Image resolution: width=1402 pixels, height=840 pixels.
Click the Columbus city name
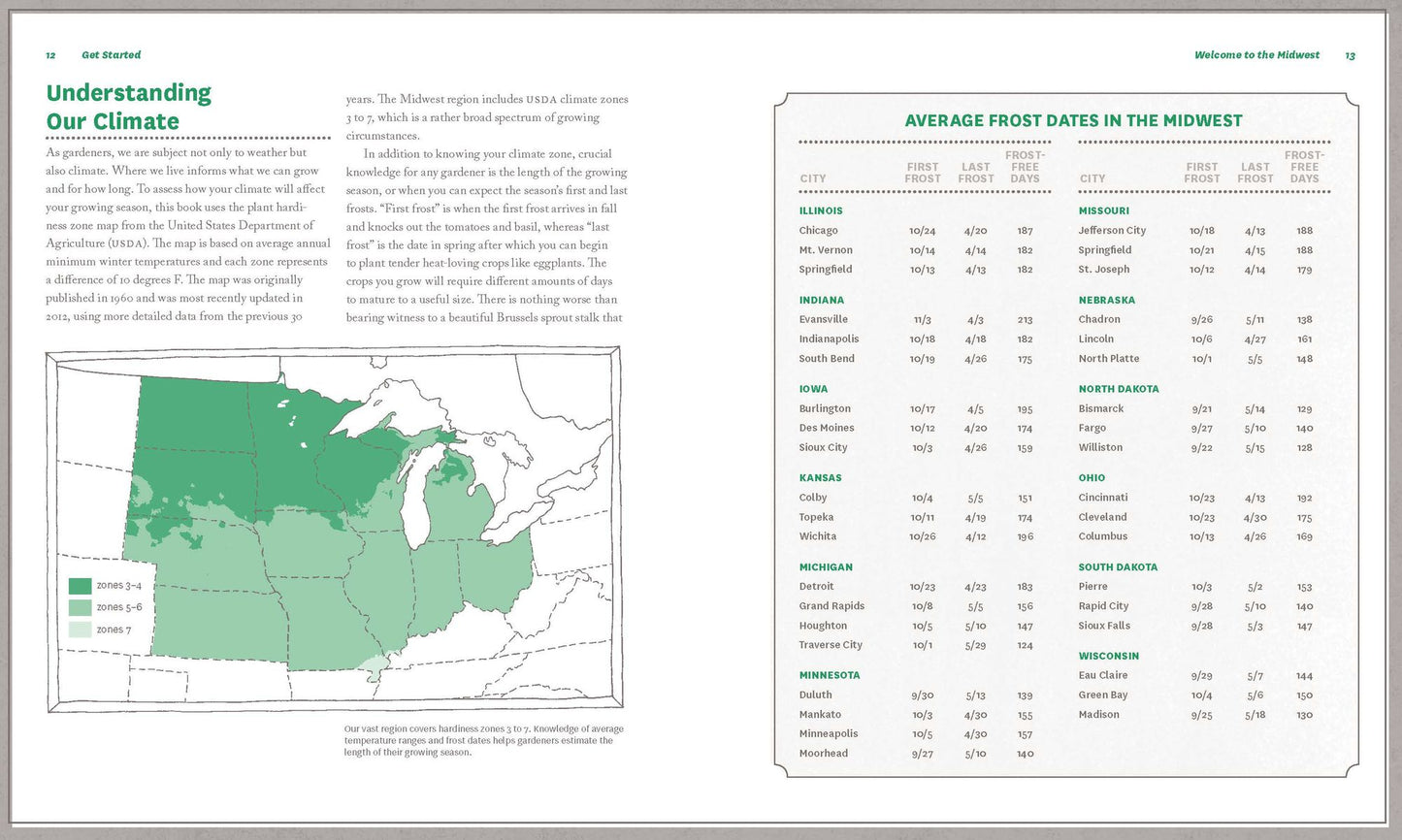pyautogui.click(x=1103, y=536)
